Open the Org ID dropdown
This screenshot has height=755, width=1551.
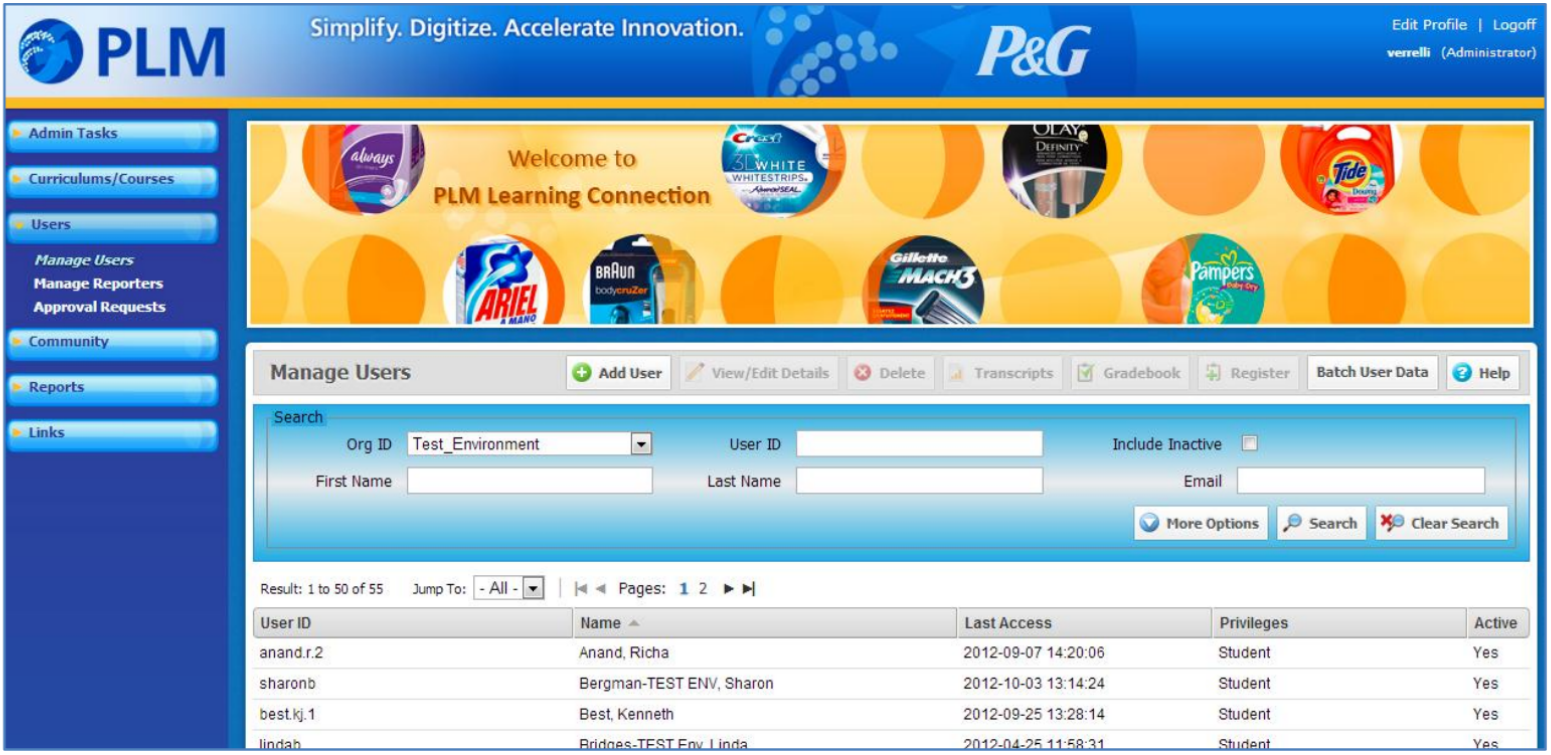tap(641, 444)
